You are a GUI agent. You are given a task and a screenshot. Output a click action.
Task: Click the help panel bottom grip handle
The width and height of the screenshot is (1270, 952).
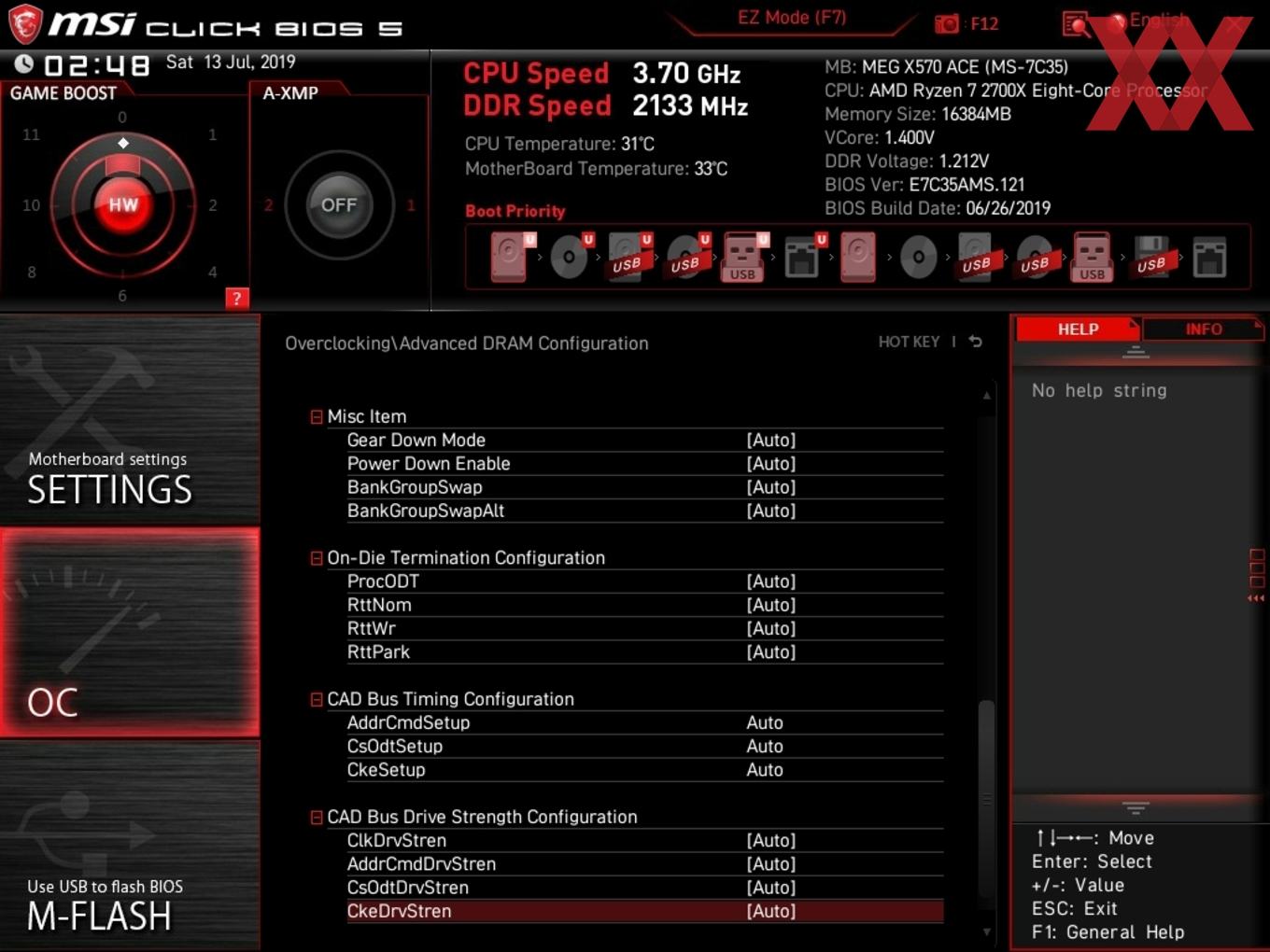(1136, 808)
